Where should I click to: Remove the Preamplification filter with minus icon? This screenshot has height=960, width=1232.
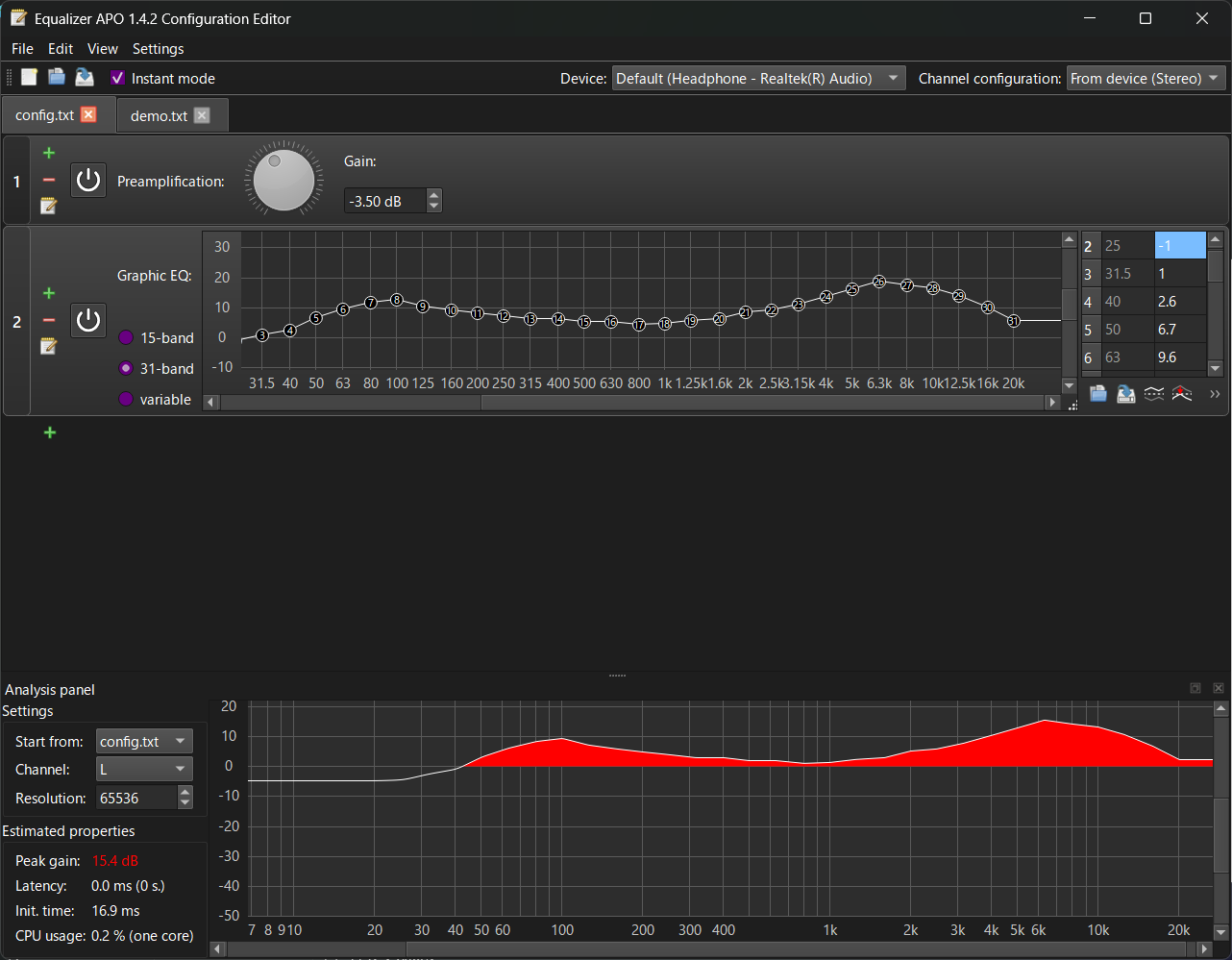click(x=49, y=180)
